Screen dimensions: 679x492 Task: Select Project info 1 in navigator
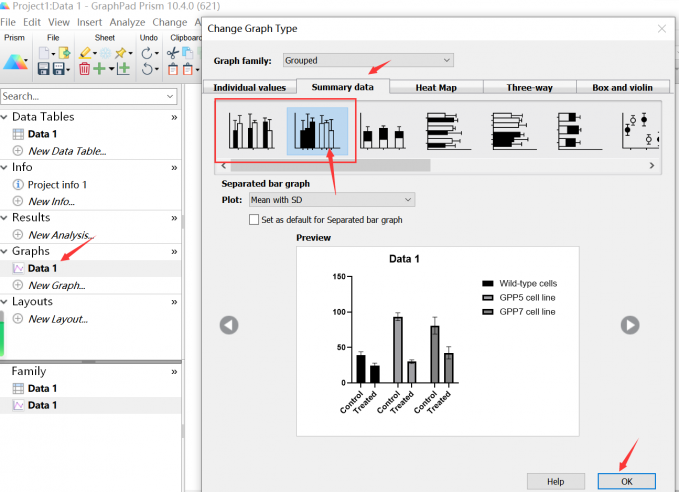tap(57, 185)
